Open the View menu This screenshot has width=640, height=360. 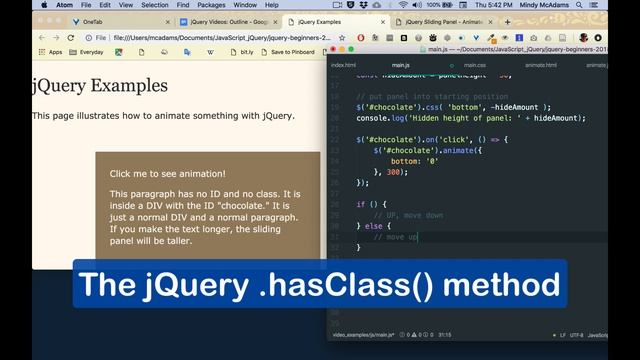coord(126,5)
